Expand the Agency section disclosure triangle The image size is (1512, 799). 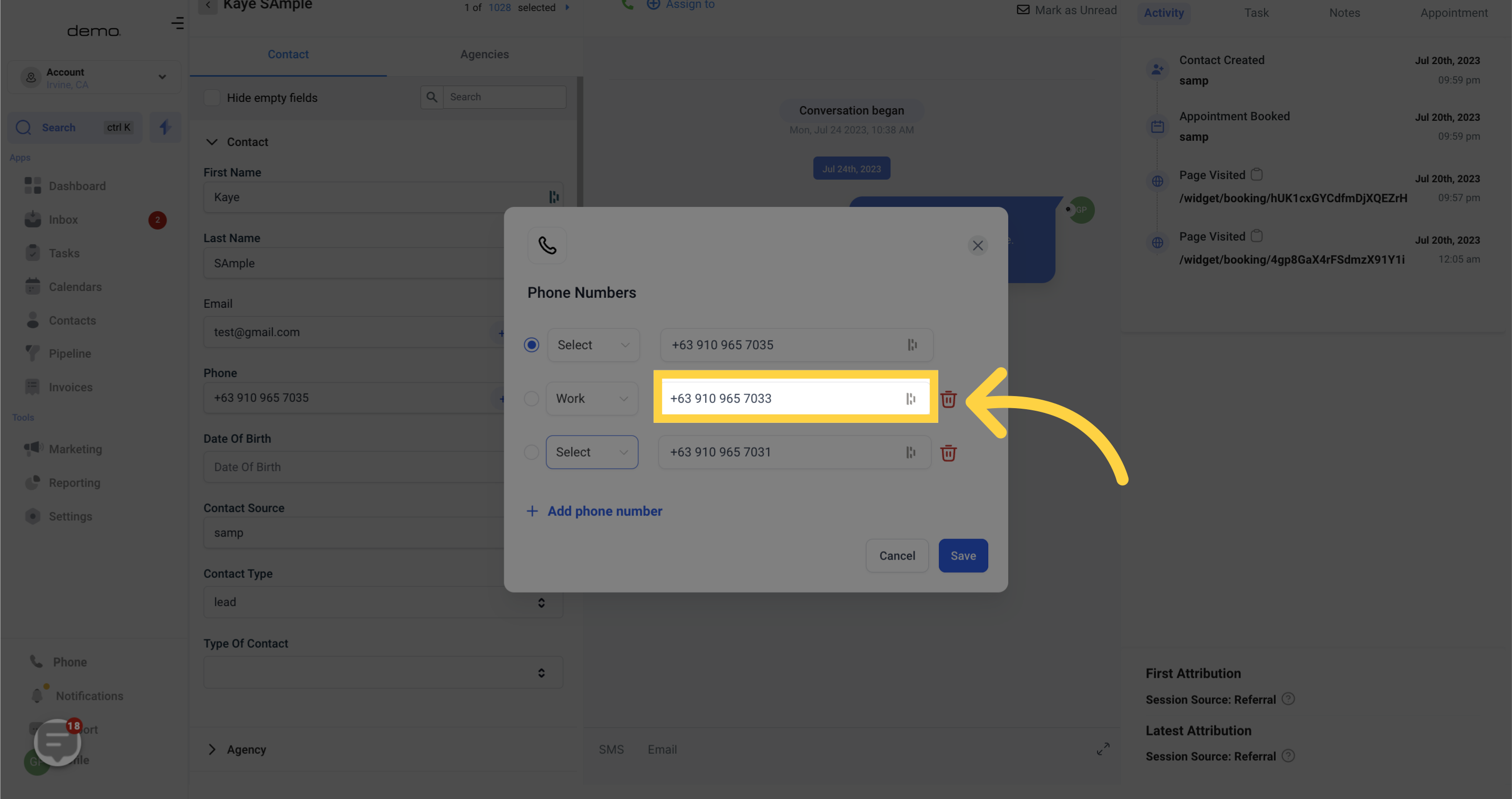click(213, 749)
